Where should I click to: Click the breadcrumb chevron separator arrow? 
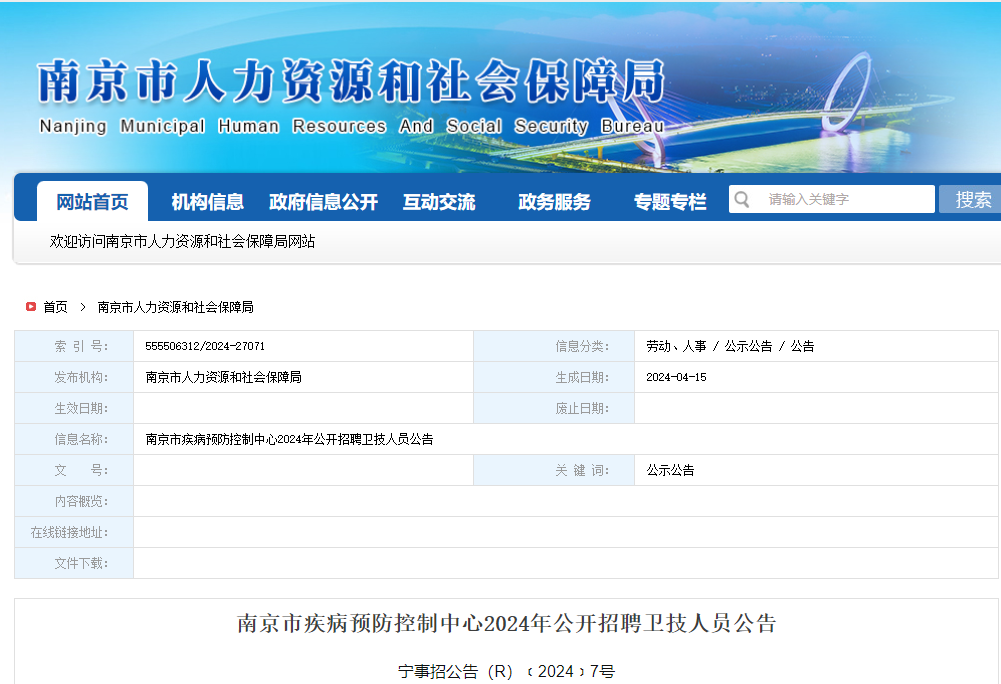click(x=83, y=307)
